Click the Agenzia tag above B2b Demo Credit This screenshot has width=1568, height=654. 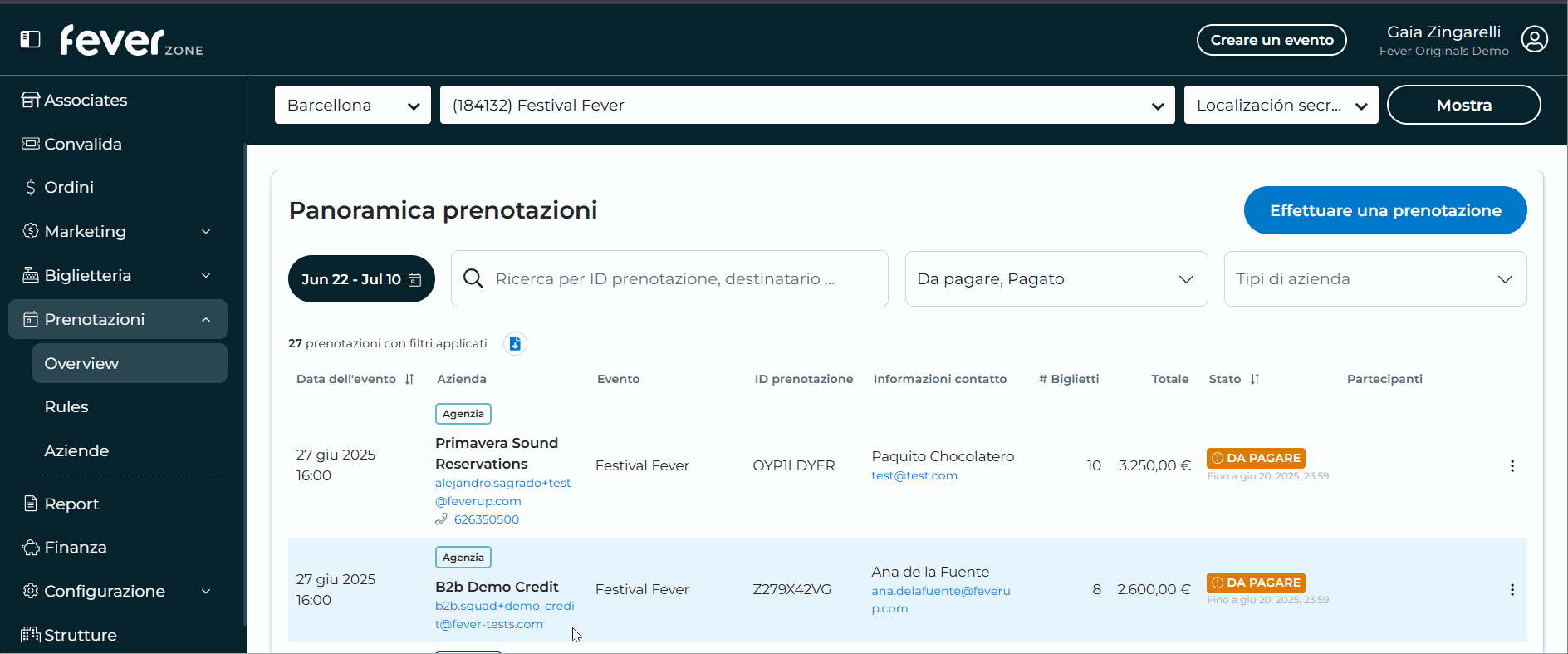point(463,557)
